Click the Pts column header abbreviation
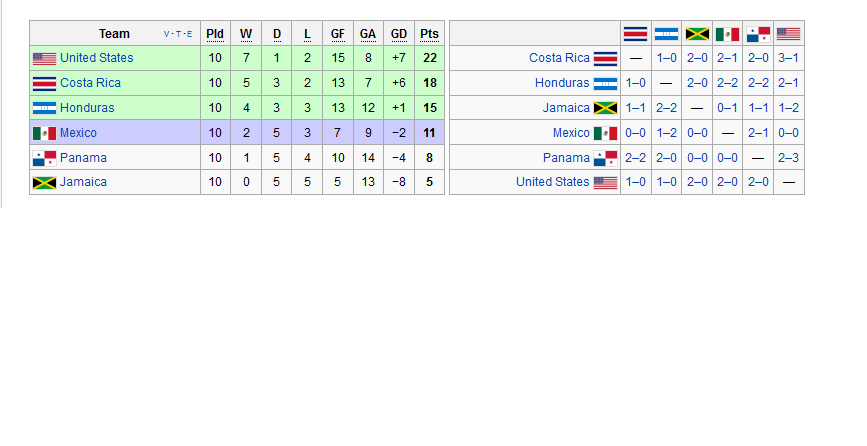The width and height of the screenshot is (867, 446). [430, 34]
